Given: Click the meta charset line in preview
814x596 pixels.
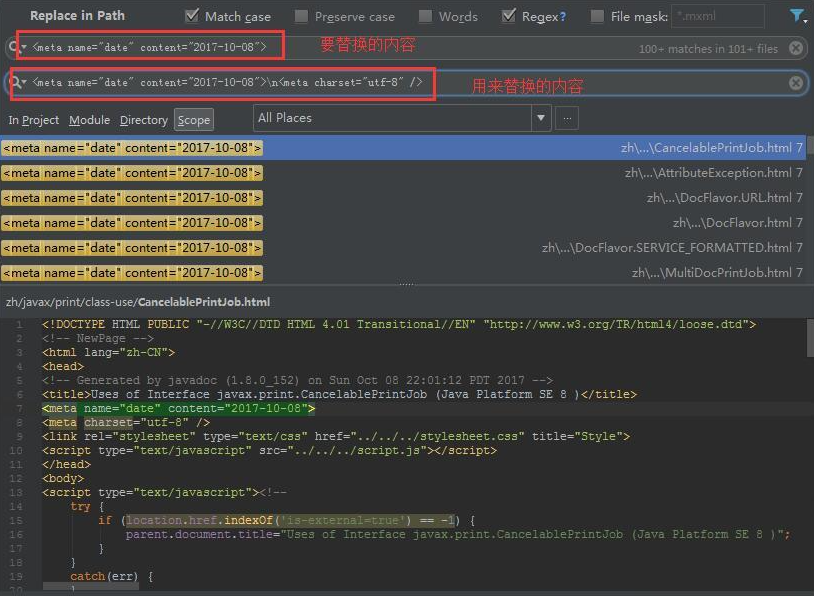Looking at the screenshot, I should [x=126, y=423].
